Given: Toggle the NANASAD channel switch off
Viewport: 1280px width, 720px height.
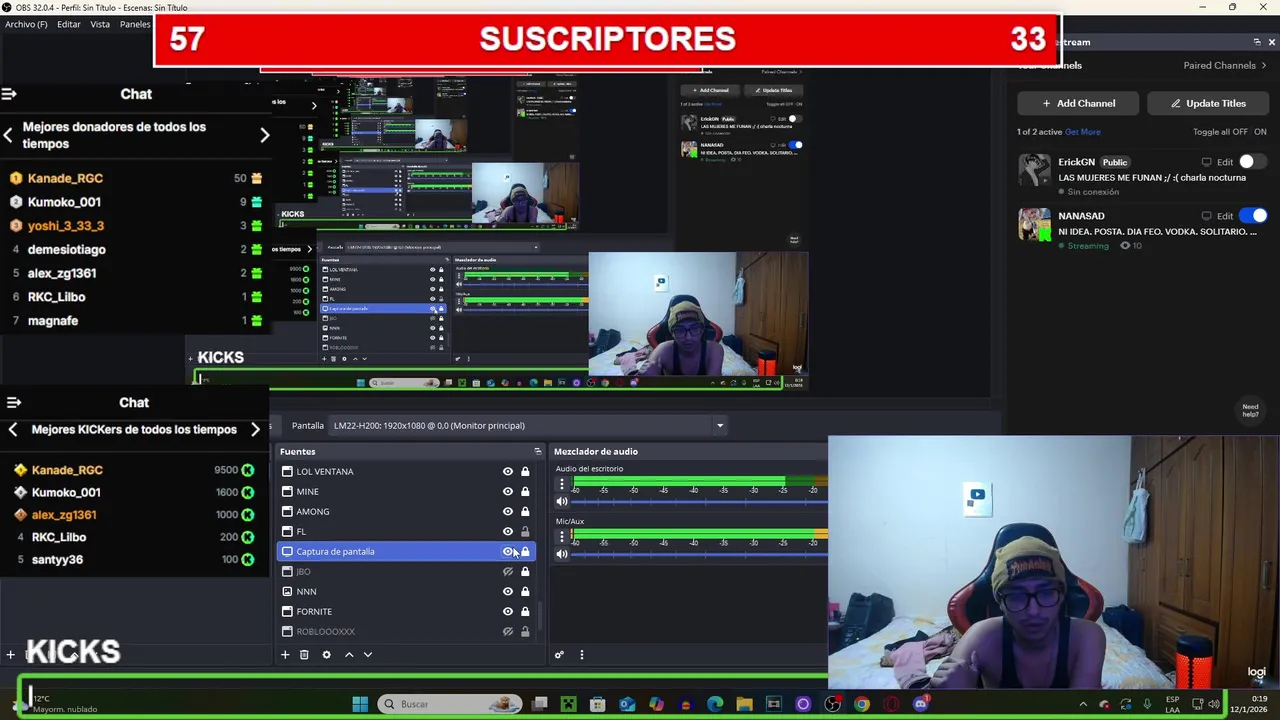Looking at the screenshot, I should pyautogui.click(x=1252, y=216).
